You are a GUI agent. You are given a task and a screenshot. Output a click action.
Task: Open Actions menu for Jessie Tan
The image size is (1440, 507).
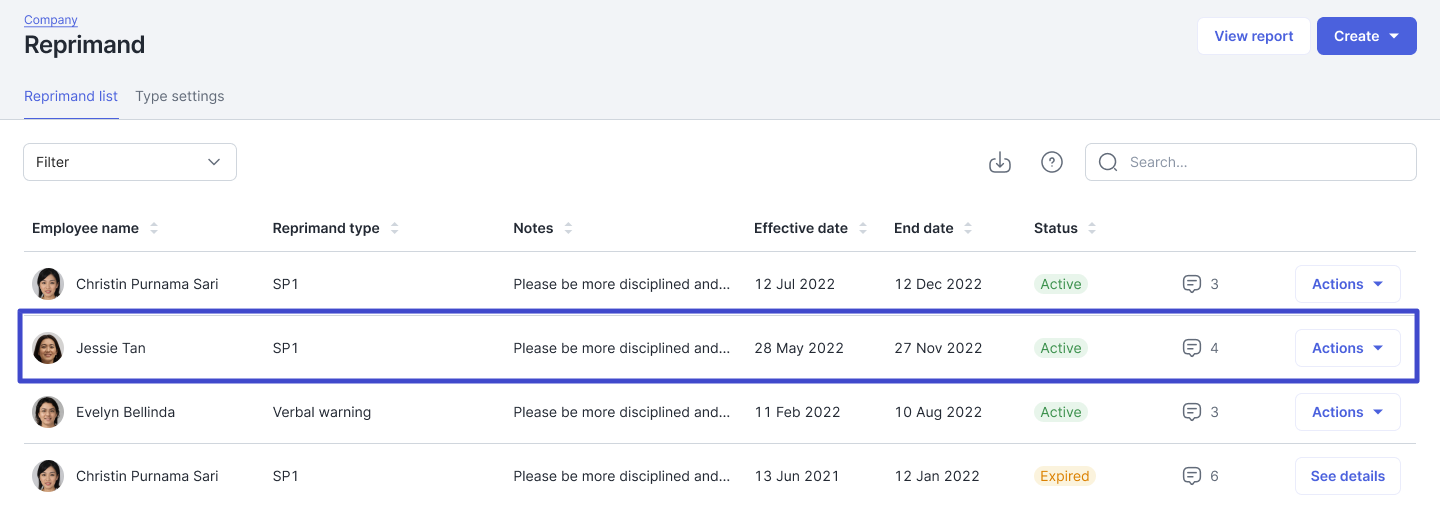[x=1347, y=348]
